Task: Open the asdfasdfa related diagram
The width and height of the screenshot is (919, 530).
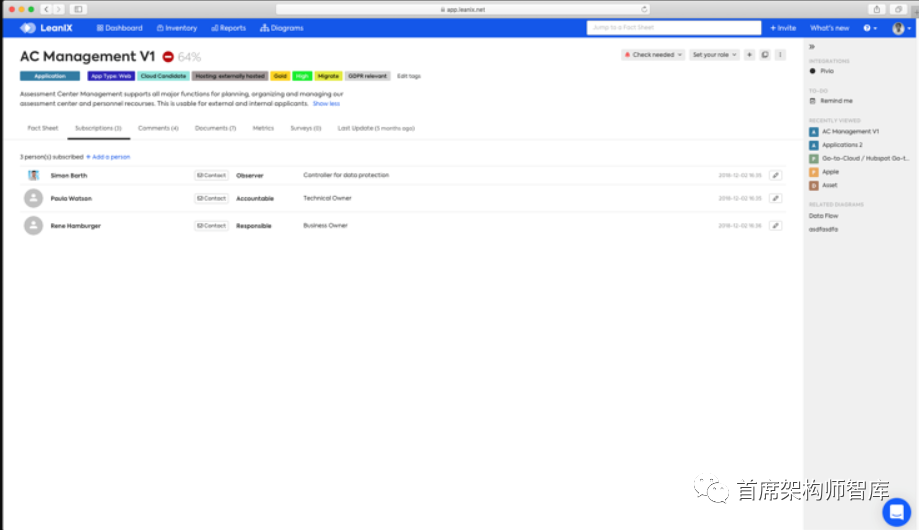Action: coord(823,229)
